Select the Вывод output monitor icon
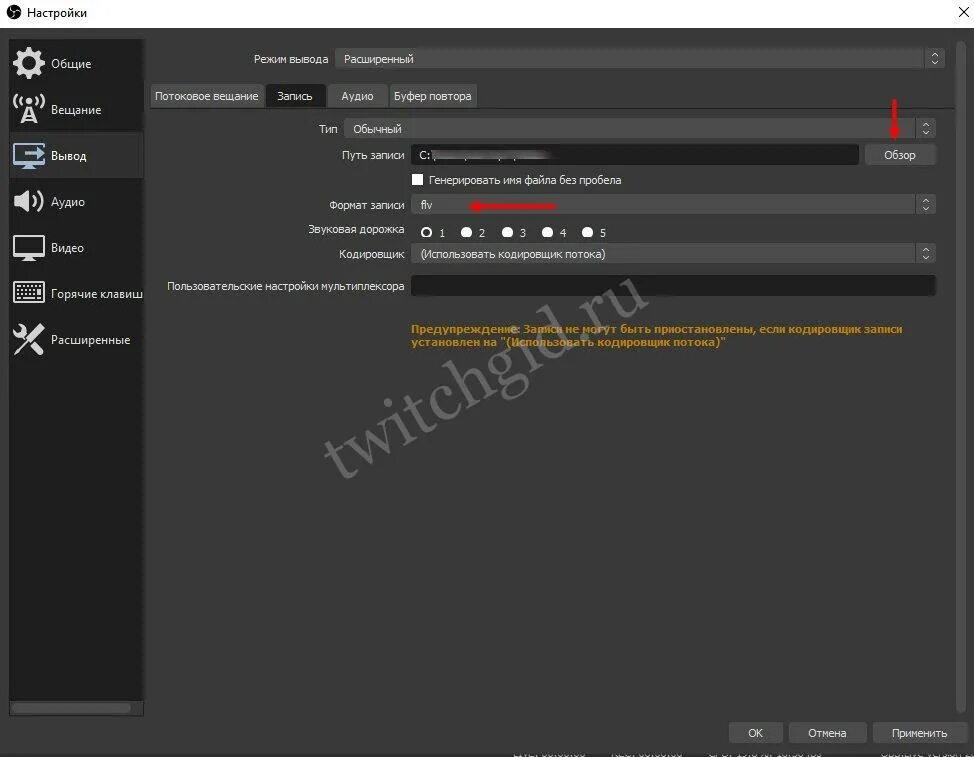This screenshot has width=974, height=757. coord(29,155)
